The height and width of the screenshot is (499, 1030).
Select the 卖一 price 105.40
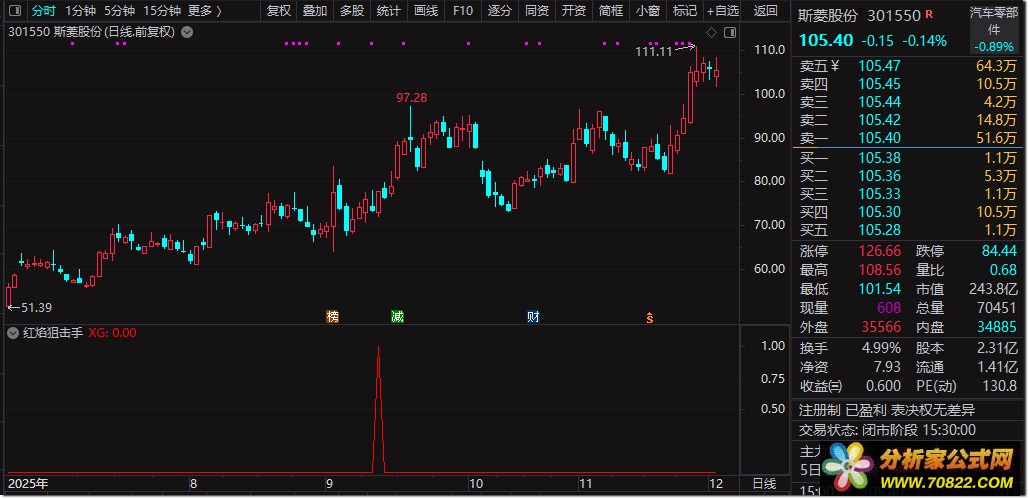(880, 138)
